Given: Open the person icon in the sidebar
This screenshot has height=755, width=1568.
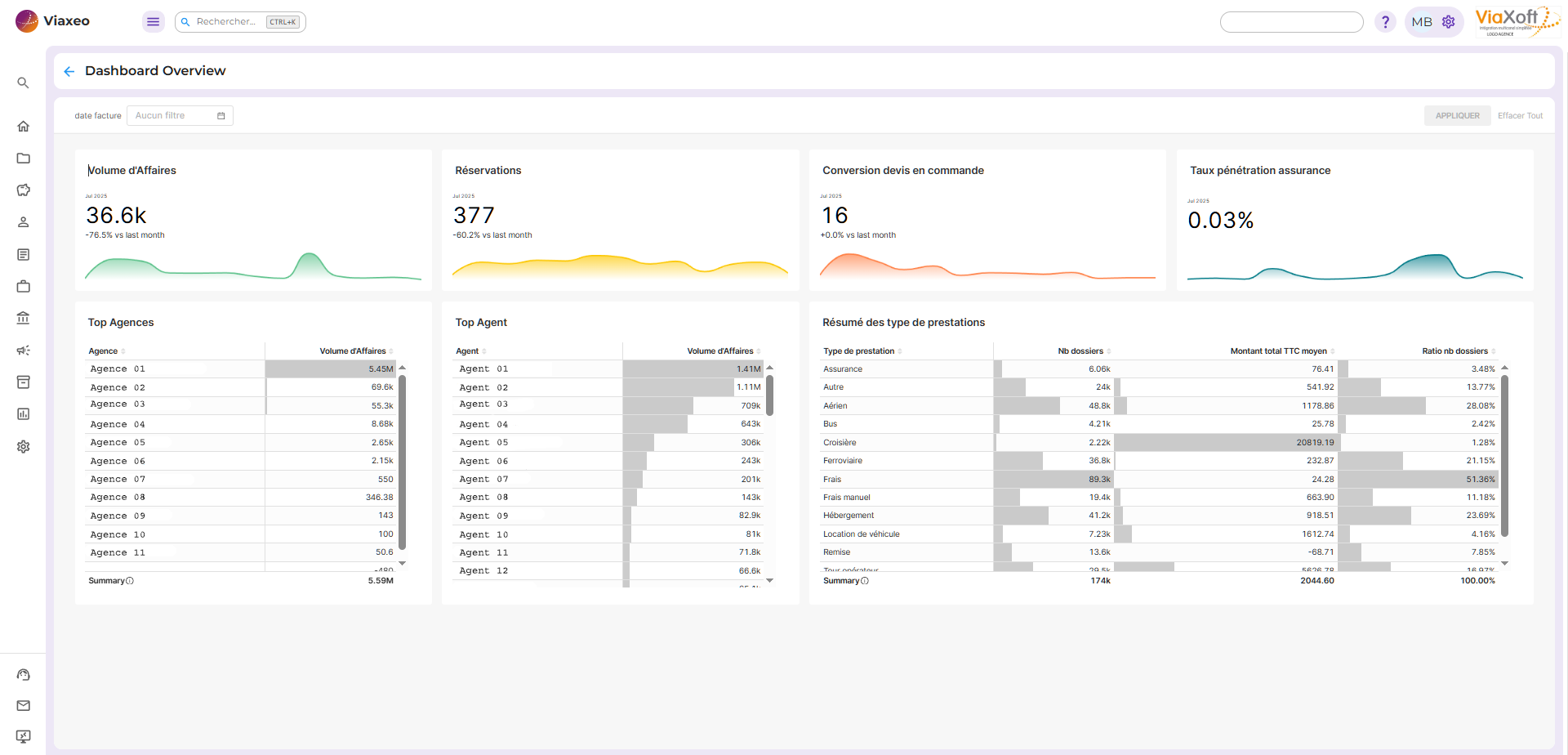Looking at the screenshot, I should pos(23,222).
